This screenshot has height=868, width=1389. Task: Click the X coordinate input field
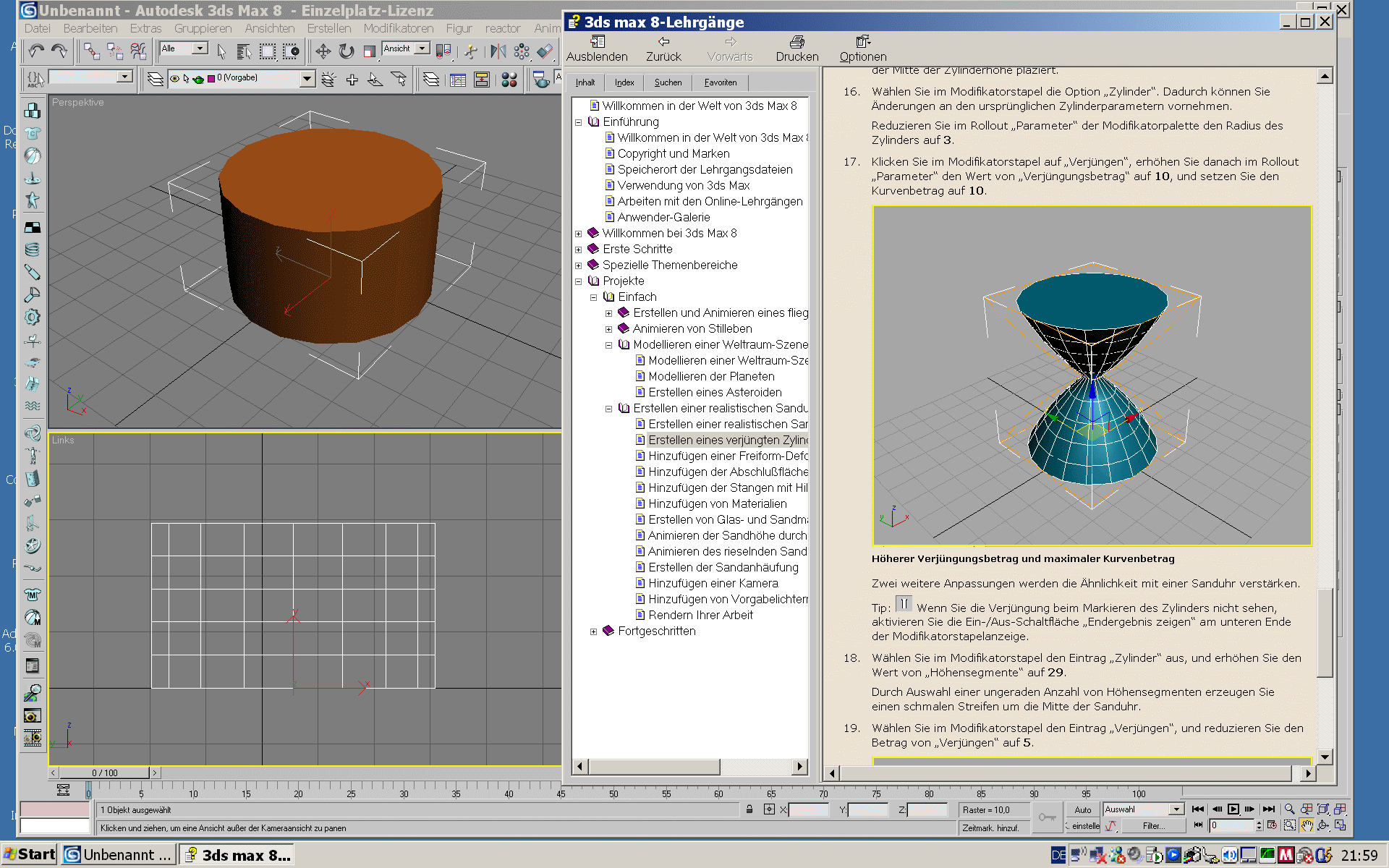(x=809, y=810)
